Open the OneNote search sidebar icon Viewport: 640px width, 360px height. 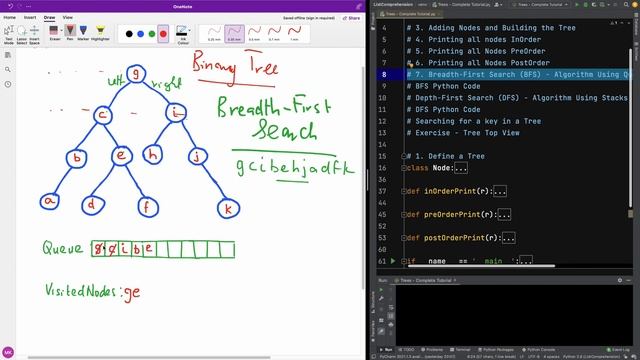coord(8,69)
